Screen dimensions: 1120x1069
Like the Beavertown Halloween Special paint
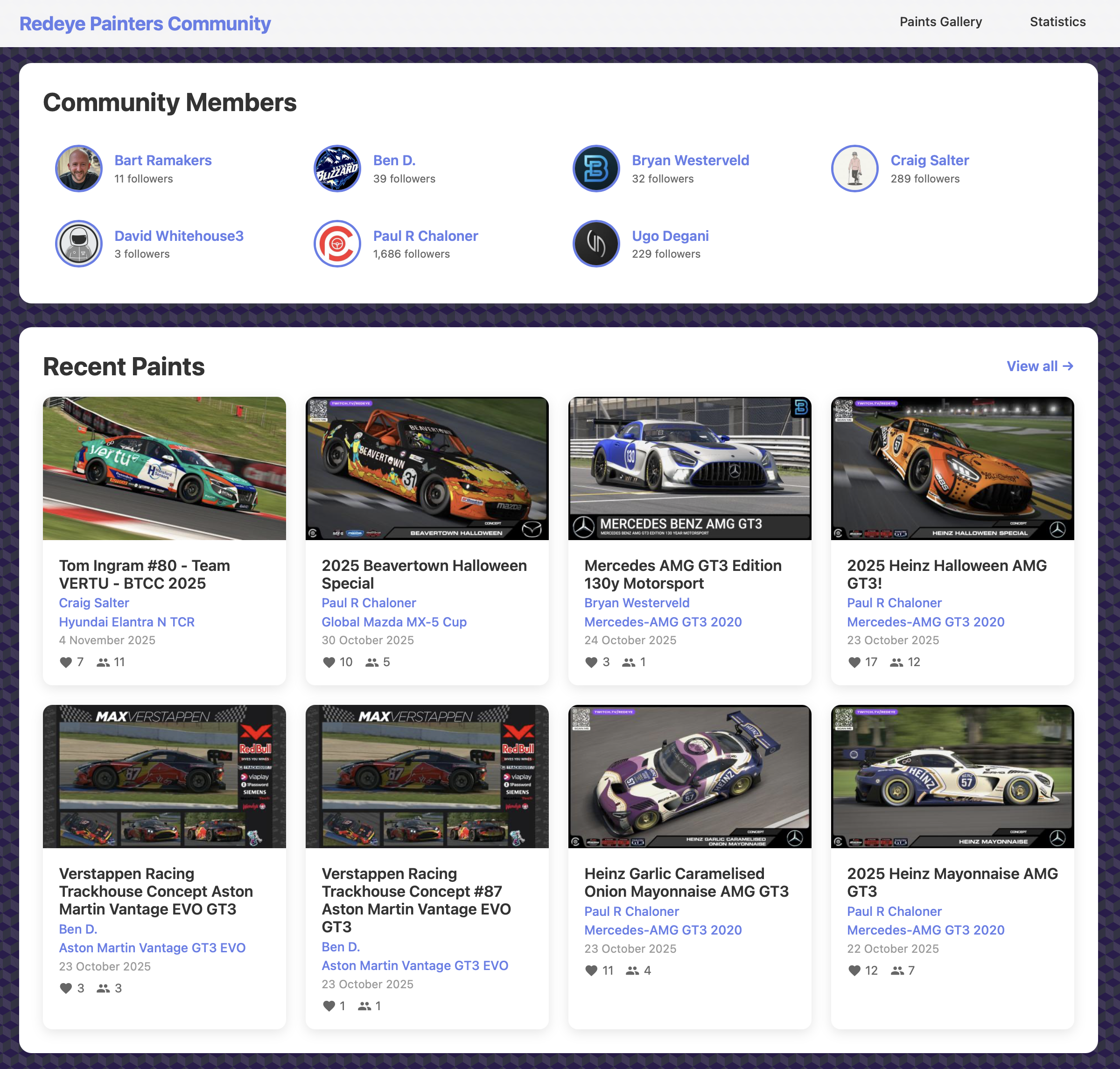pos(329,662)
